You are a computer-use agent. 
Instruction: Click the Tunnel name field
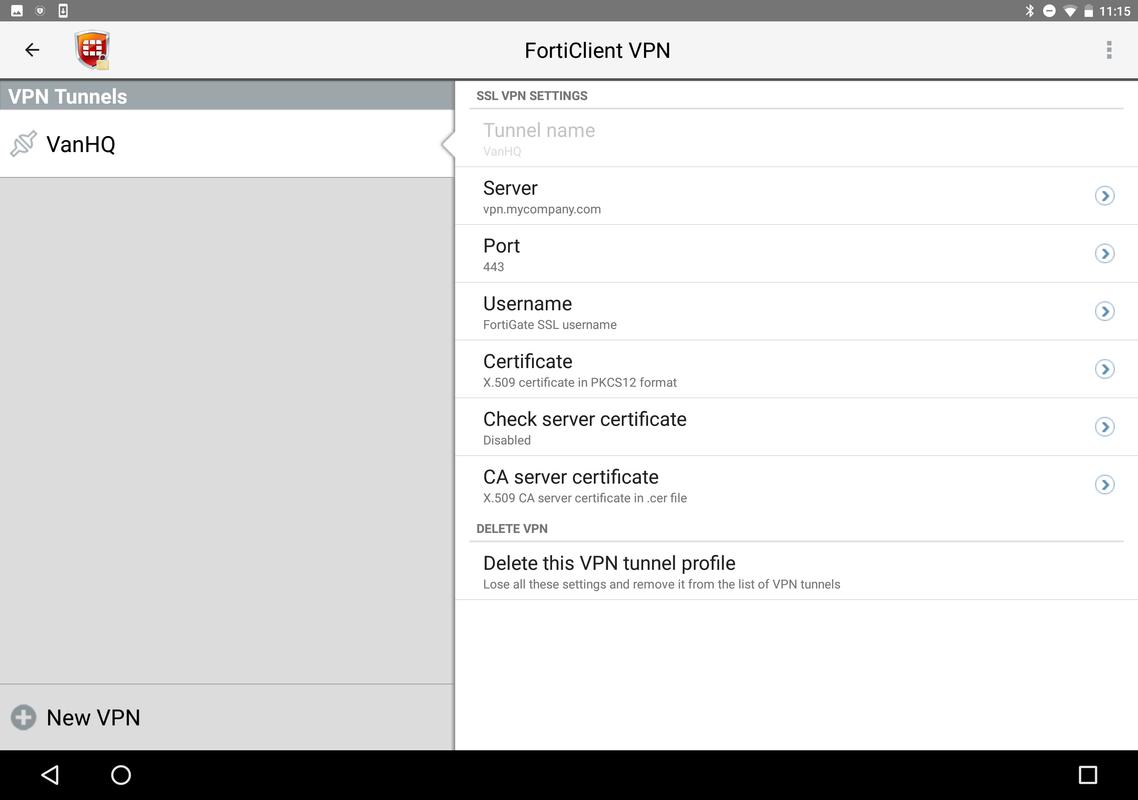796,139
